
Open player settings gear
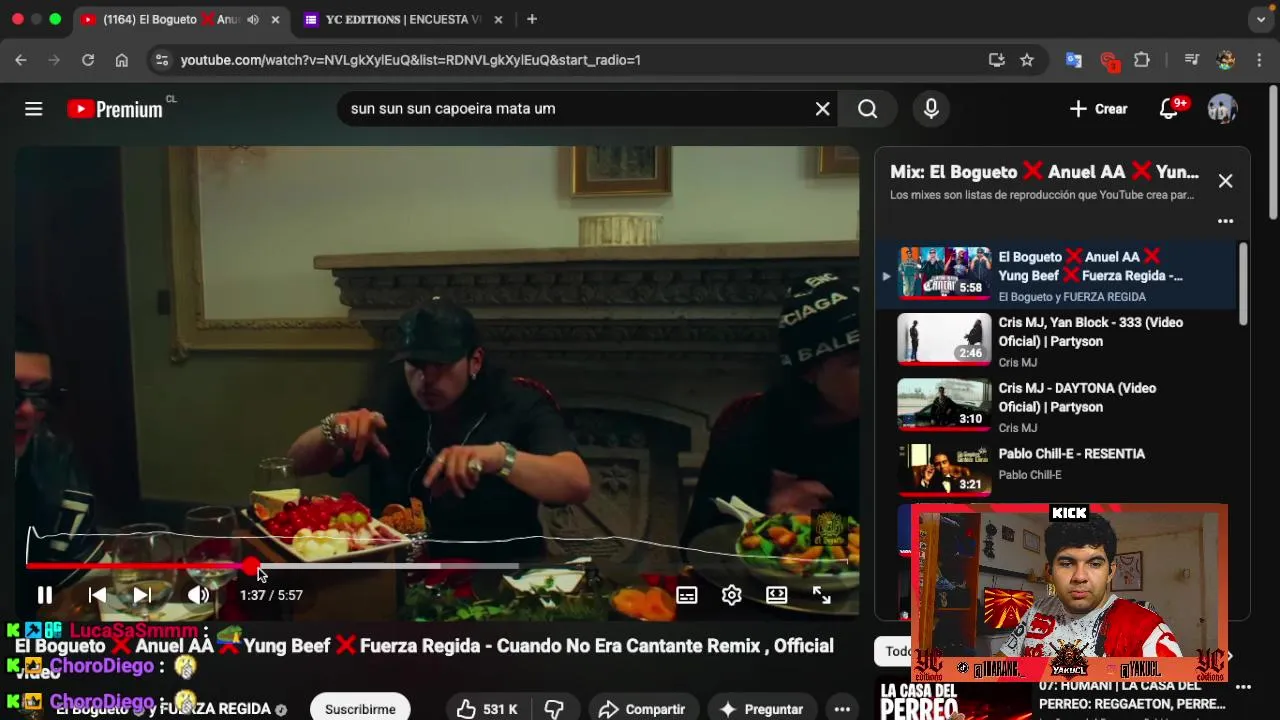tap(732, 595)
